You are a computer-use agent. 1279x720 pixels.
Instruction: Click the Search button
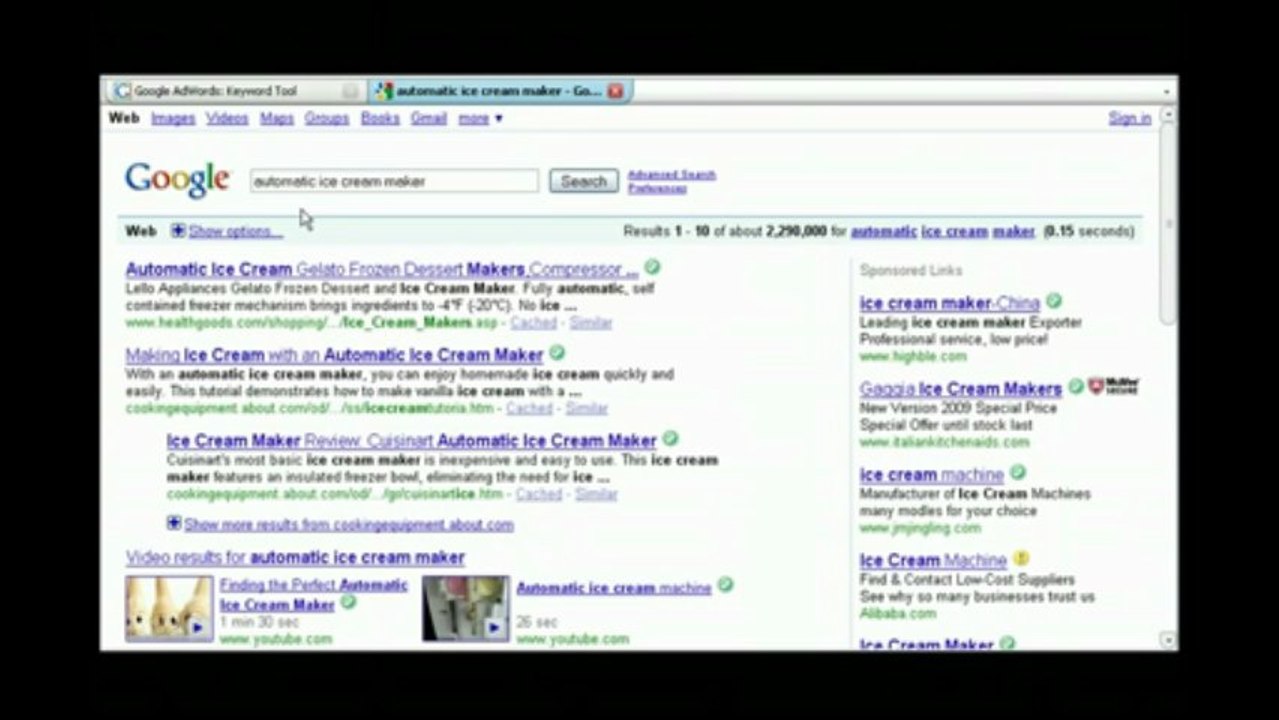(584, 181)
